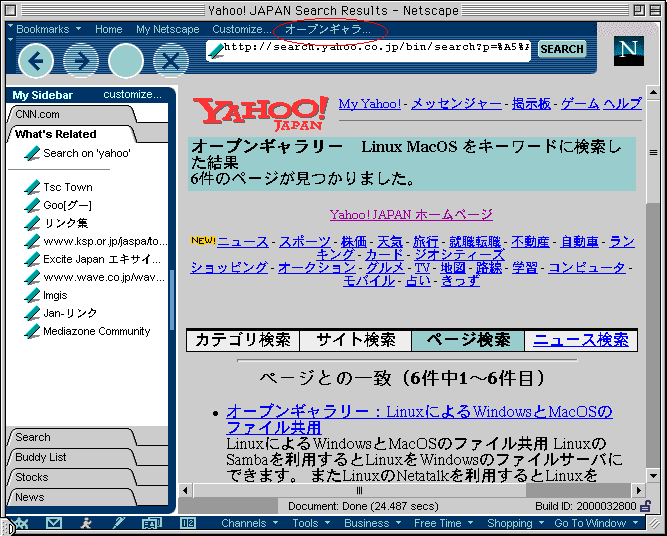The height and width of the screenshot is (536, 667).
Task: Collapse the navigation toolbar with its triangle
Action: tap(11, 40)
